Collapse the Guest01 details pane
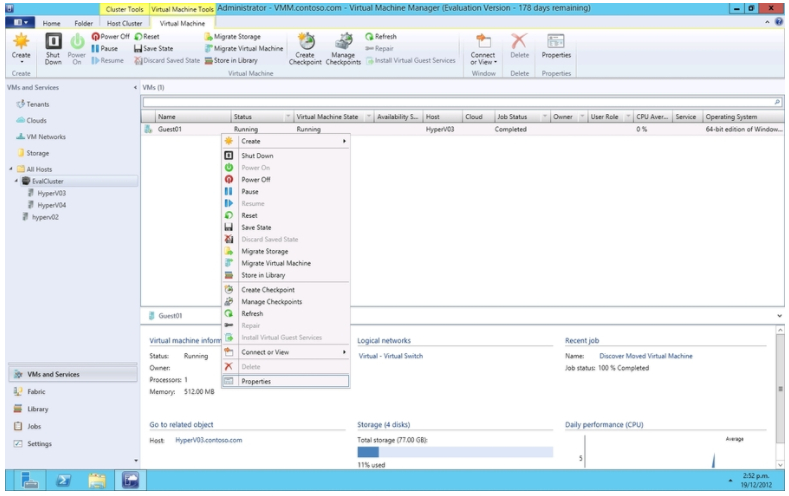This screenshot has width=789, height=496. 779,316
